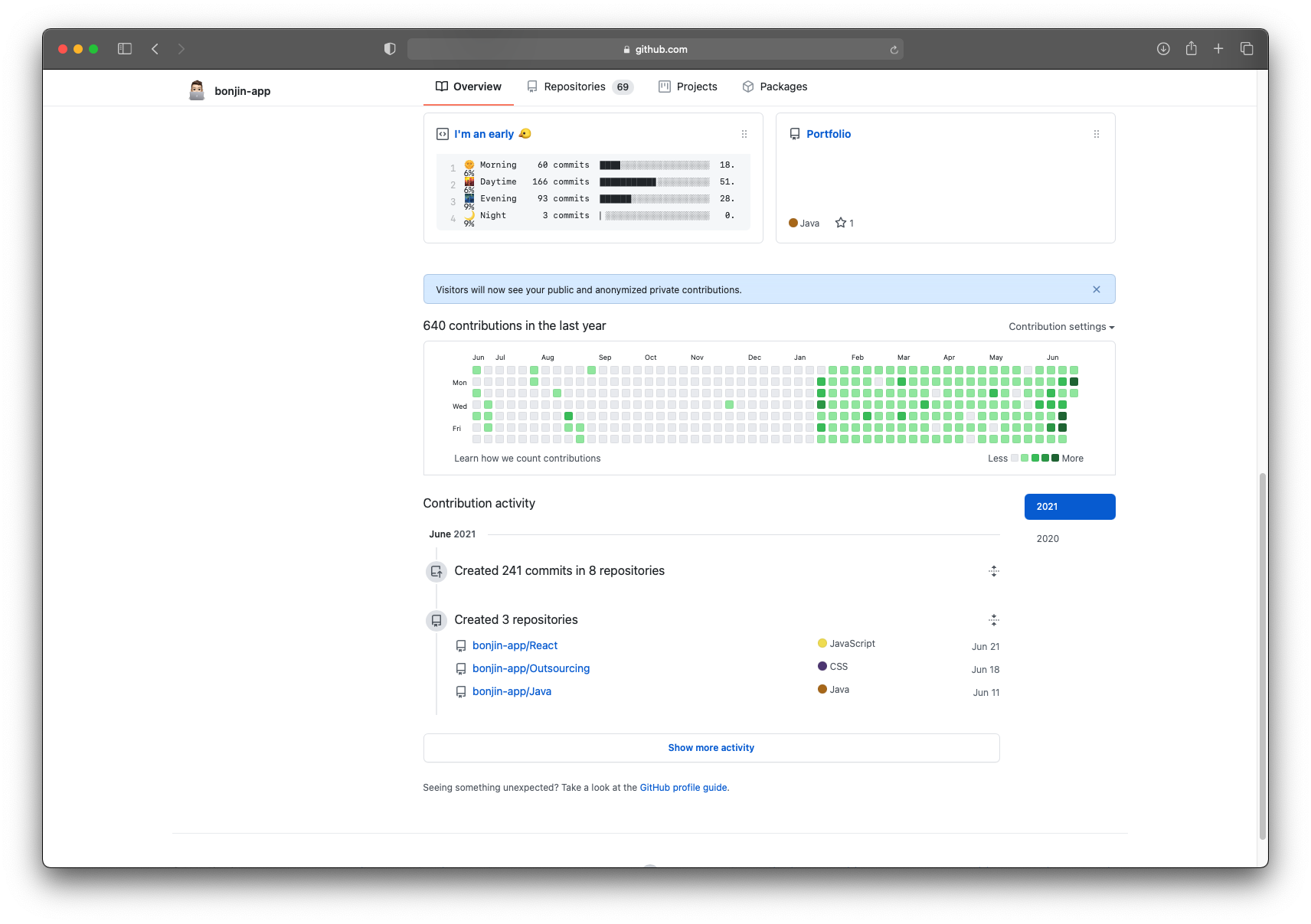Open the bonjin-app/React repository
Image resolution: width=1311 pixels, height=924 pixels.
pos(515,645)
